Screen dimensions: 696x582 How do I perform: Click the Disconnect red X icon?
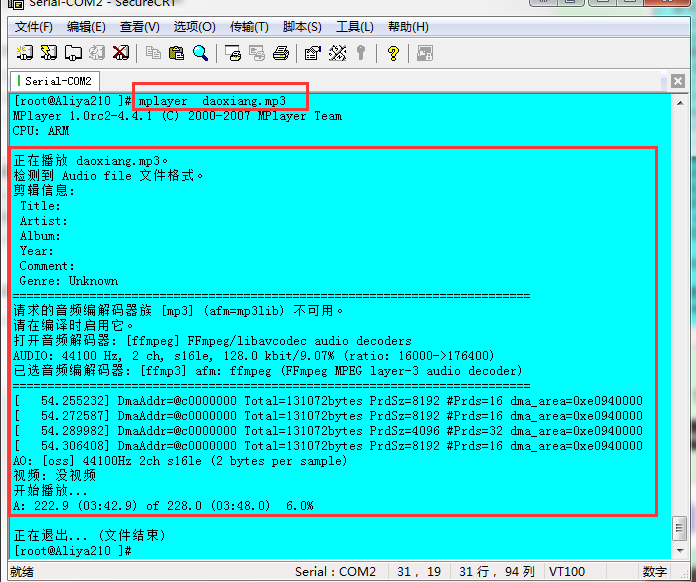tap(121, 53)
